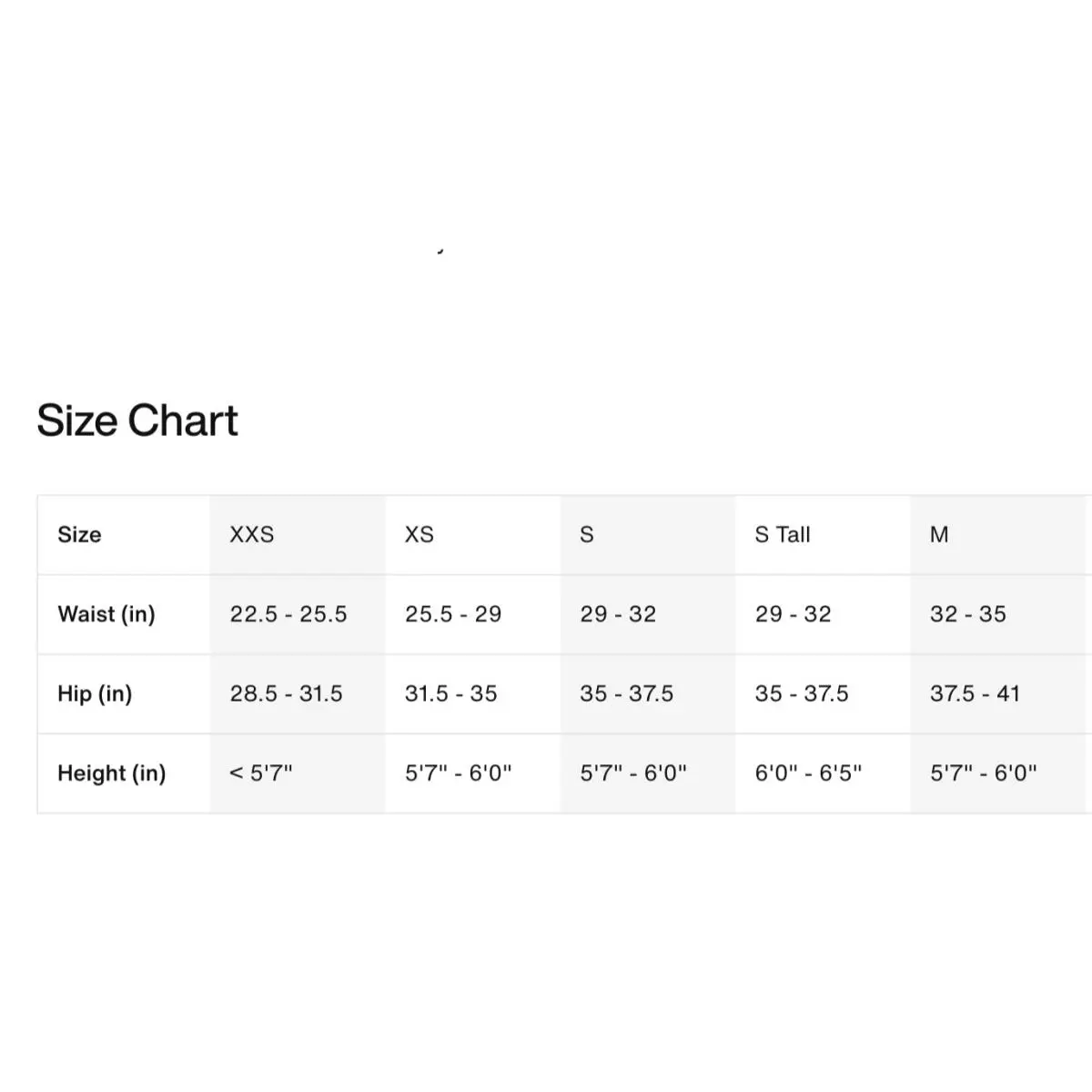This screenshot has width=1092, height=1092.
Task: Click M hip value 37.5 - 41
Action: 976,693
